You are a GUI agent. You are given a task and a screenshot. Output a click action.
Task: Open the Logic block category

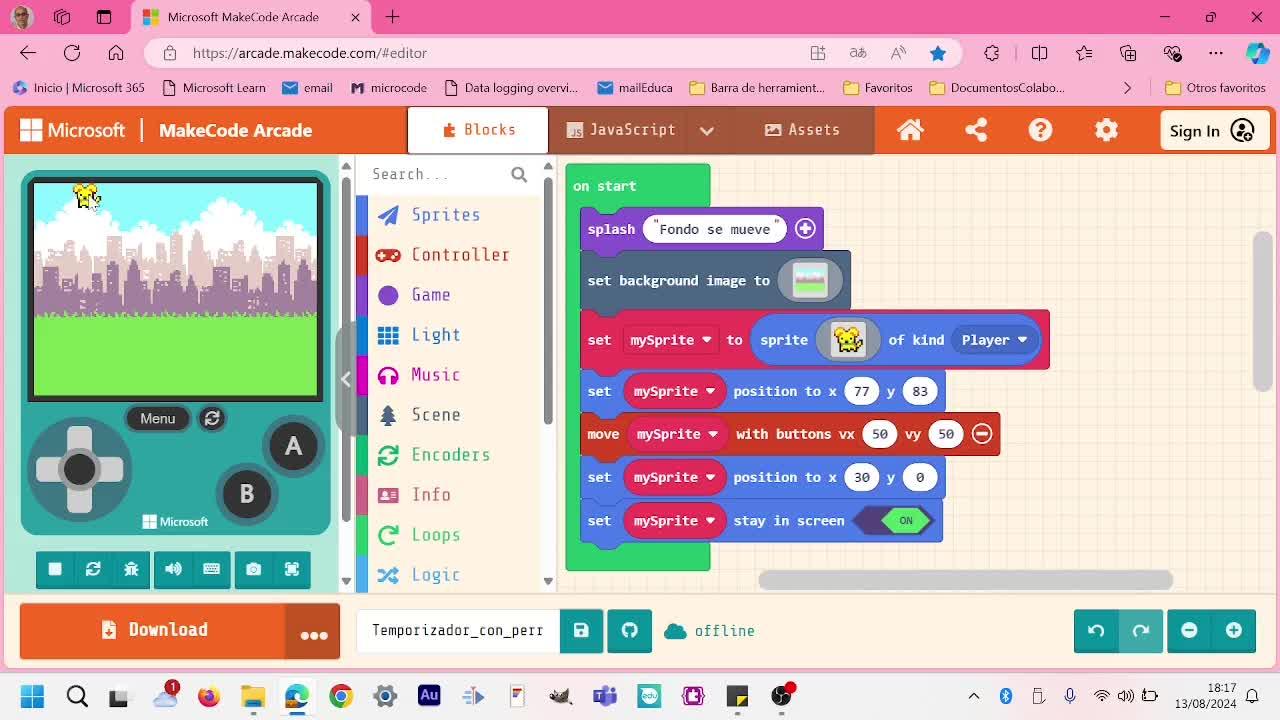[x=436, y=575]
